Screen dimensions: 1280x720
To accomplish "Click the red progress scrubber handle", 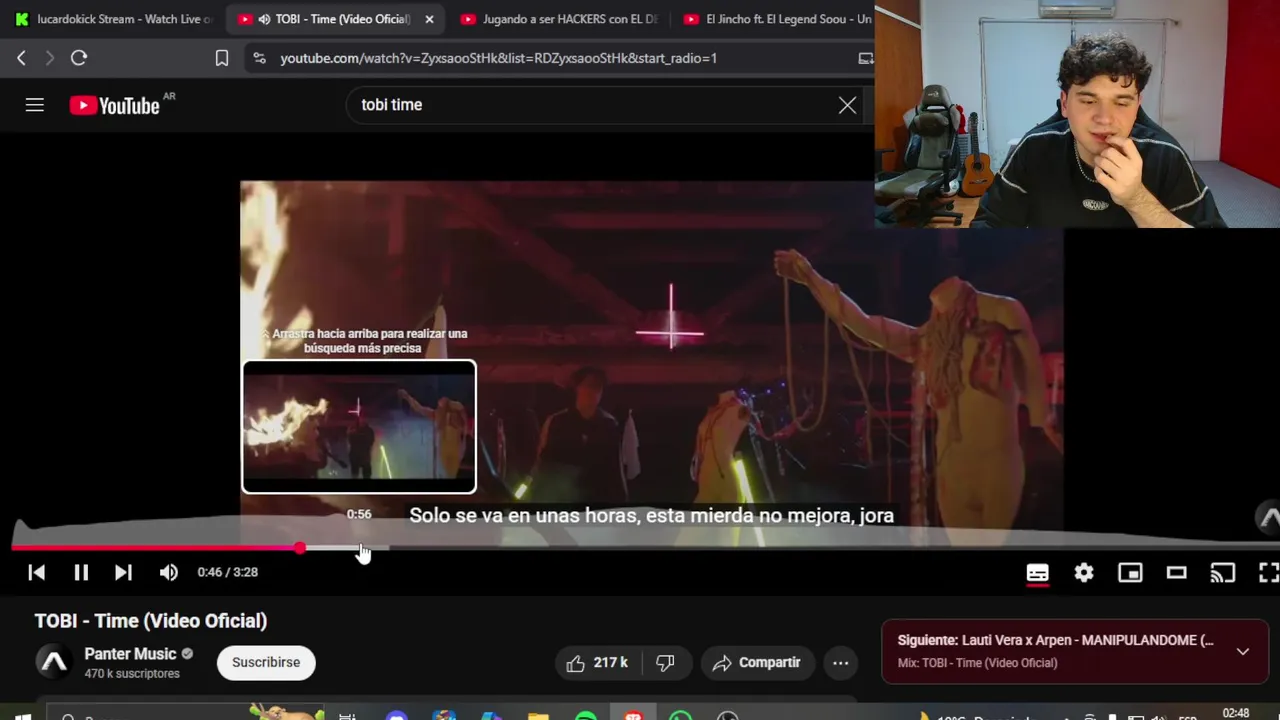I will pos(300,547).
